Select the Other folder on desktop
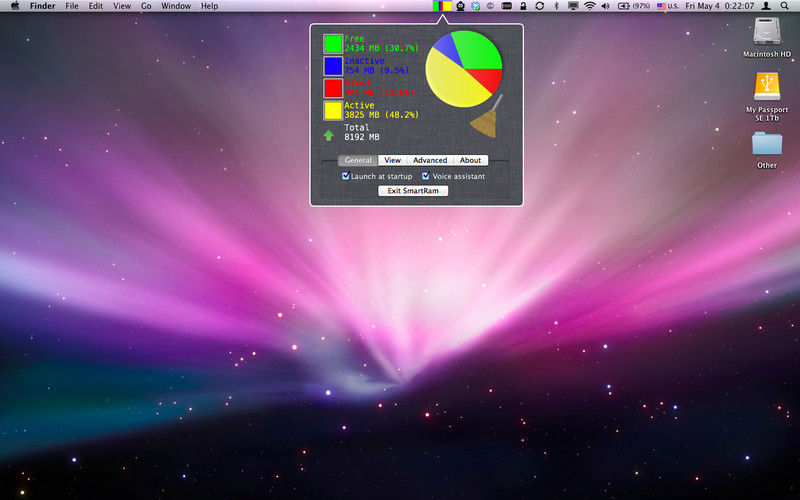The height and width of the screenshot is (500, 800). tap(767, 143)
